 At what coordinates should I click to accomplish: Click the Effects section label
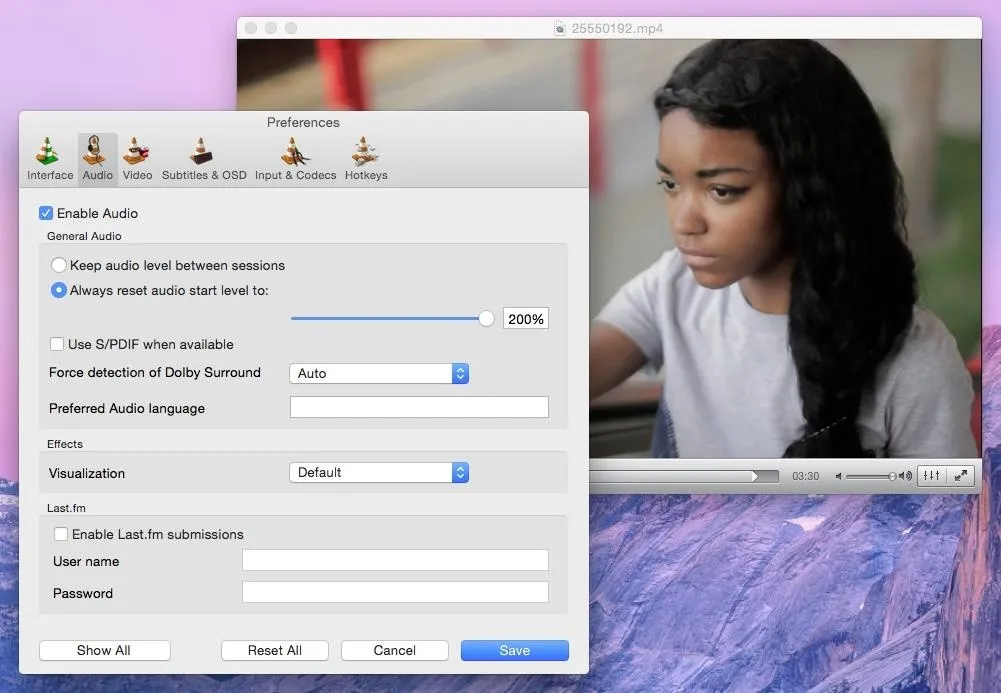pos(64,444)
